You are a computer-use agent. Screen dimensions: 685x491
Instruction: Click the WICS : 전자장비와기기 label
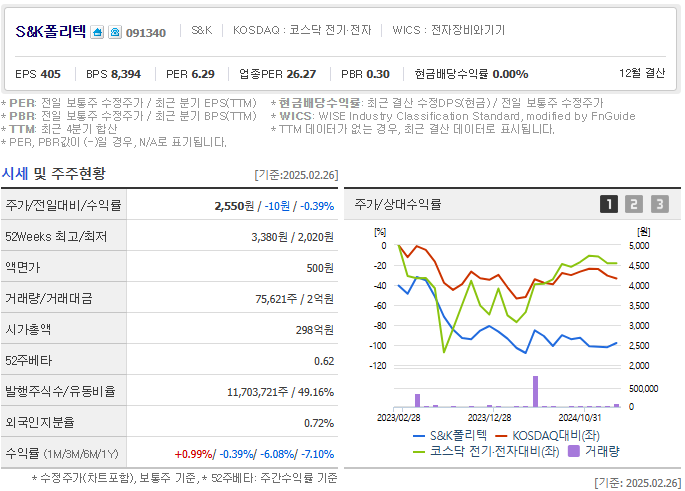pyautogui.click(x=449, y=30)
